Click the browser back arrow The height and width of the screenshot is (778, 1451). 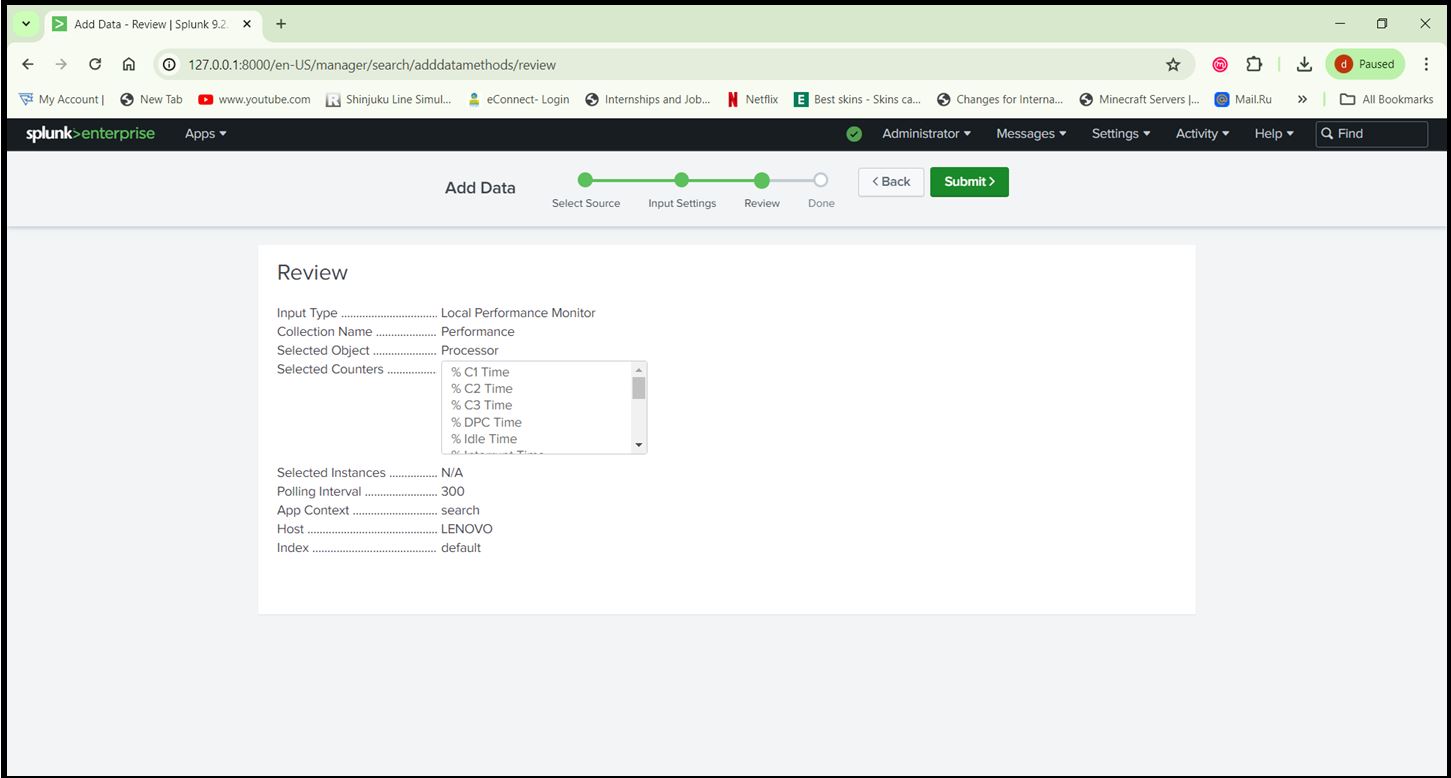(x=27, y=64)
